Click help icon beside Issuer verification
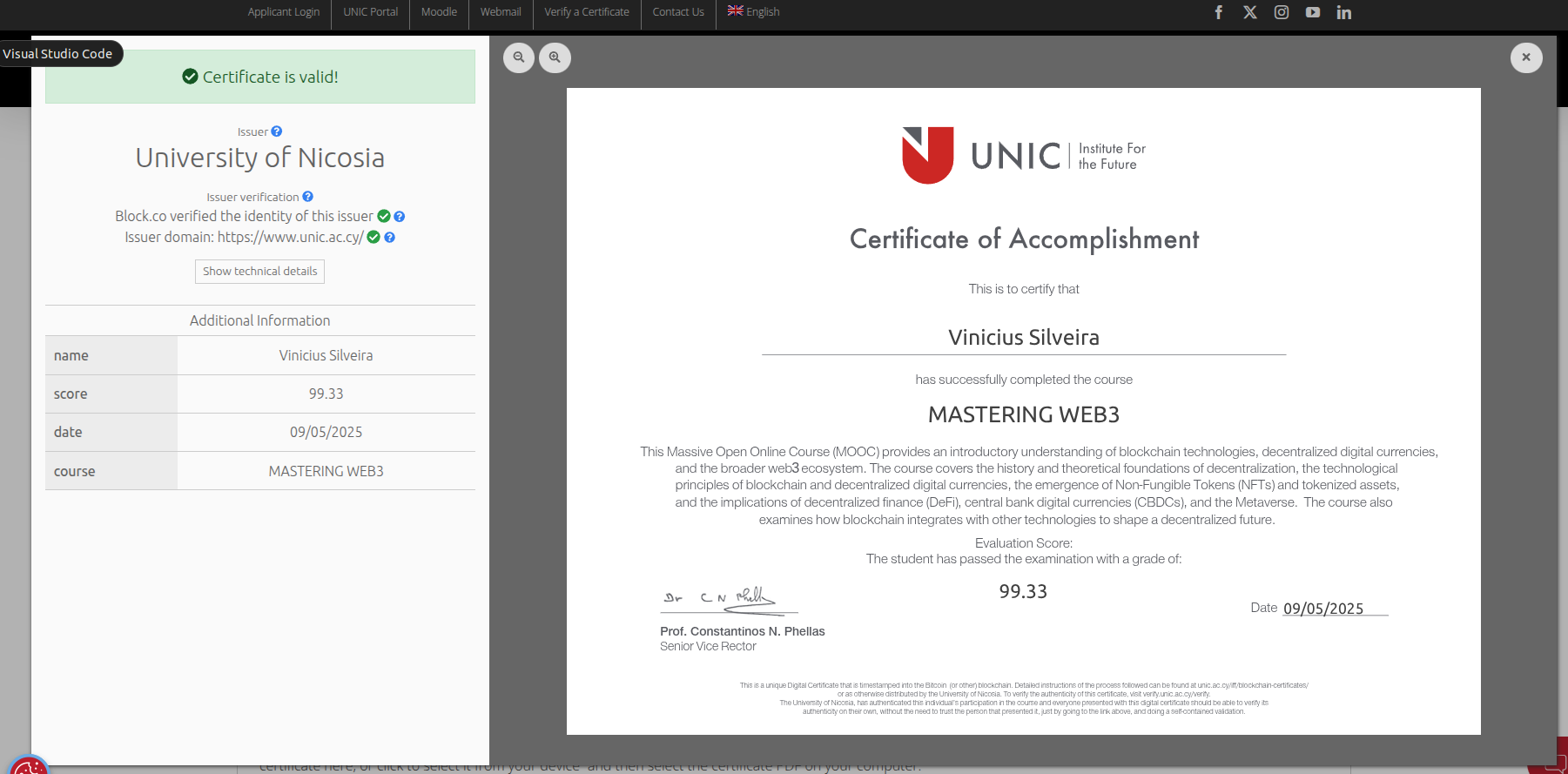The image size is (1568, 774). pyautogui.click(x=307, y=197)
